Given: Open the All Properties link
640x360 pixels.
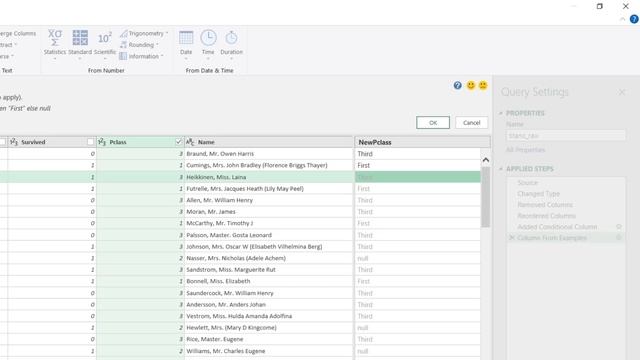Looking at the screenshot, I should (x=525, y=150).
